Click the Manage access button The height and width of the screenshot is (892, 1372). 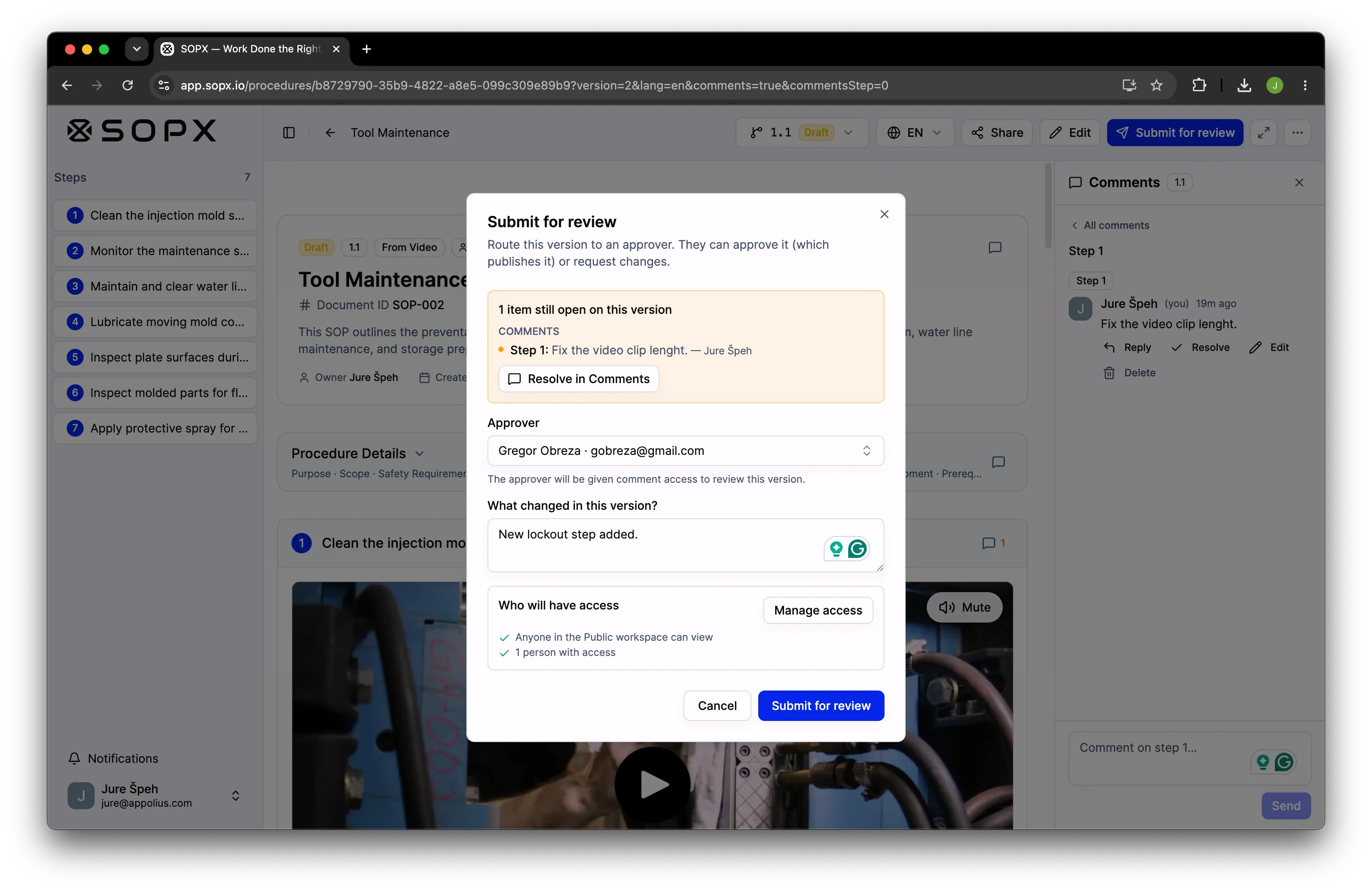(x=817, y=610)
